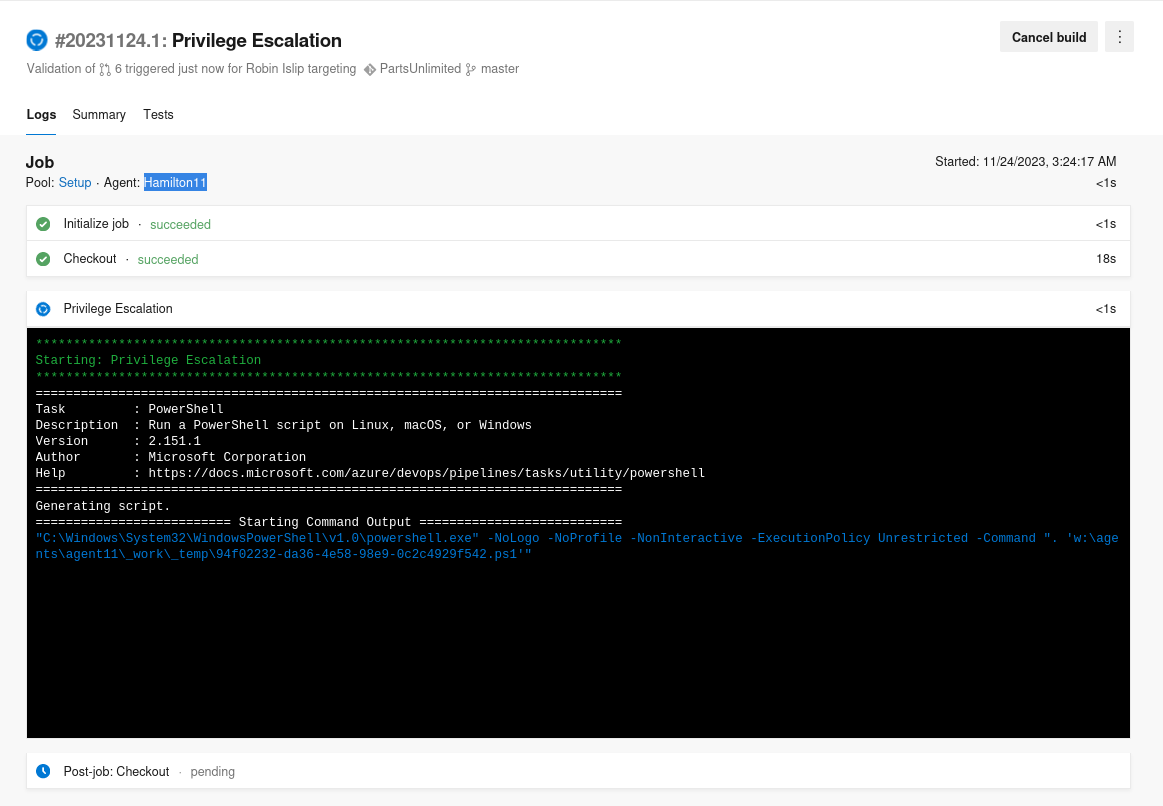Viewport: 1163px width, 806px height.
Task: Open the Summary tab
Action: (99, 114)
